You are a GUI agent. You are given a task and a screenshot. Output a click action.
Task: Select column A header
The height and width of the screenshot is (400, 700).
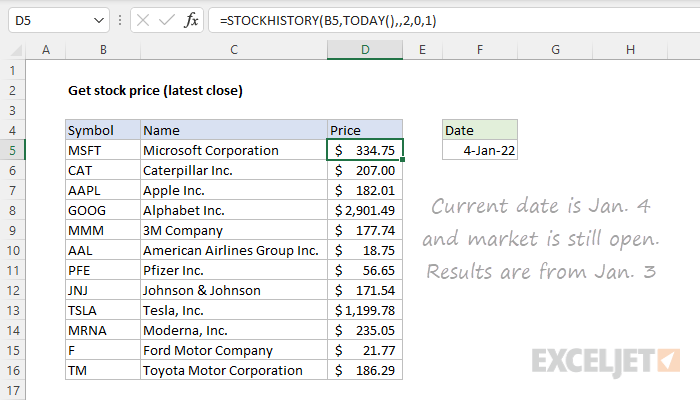point(46,50)
